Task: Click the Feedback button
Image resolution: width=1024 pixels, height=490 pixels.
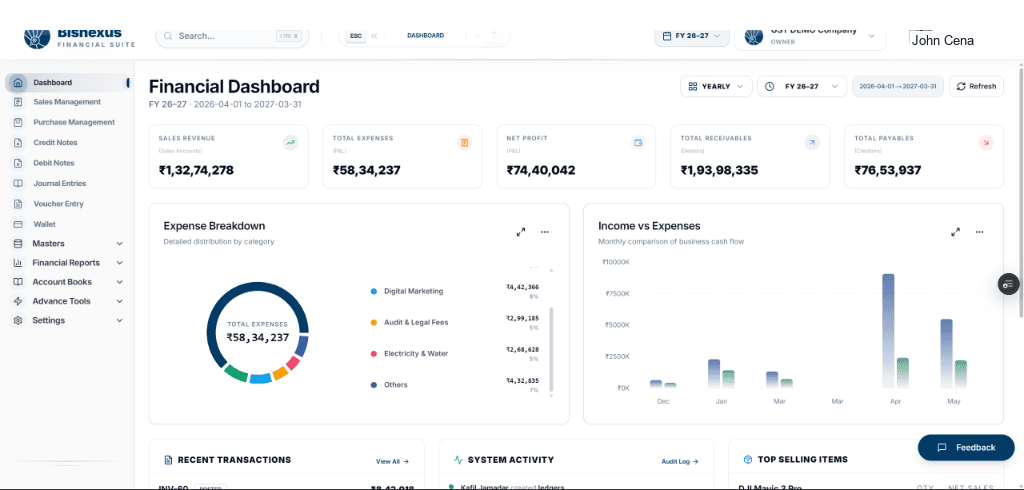Action: tap(967, 448)
